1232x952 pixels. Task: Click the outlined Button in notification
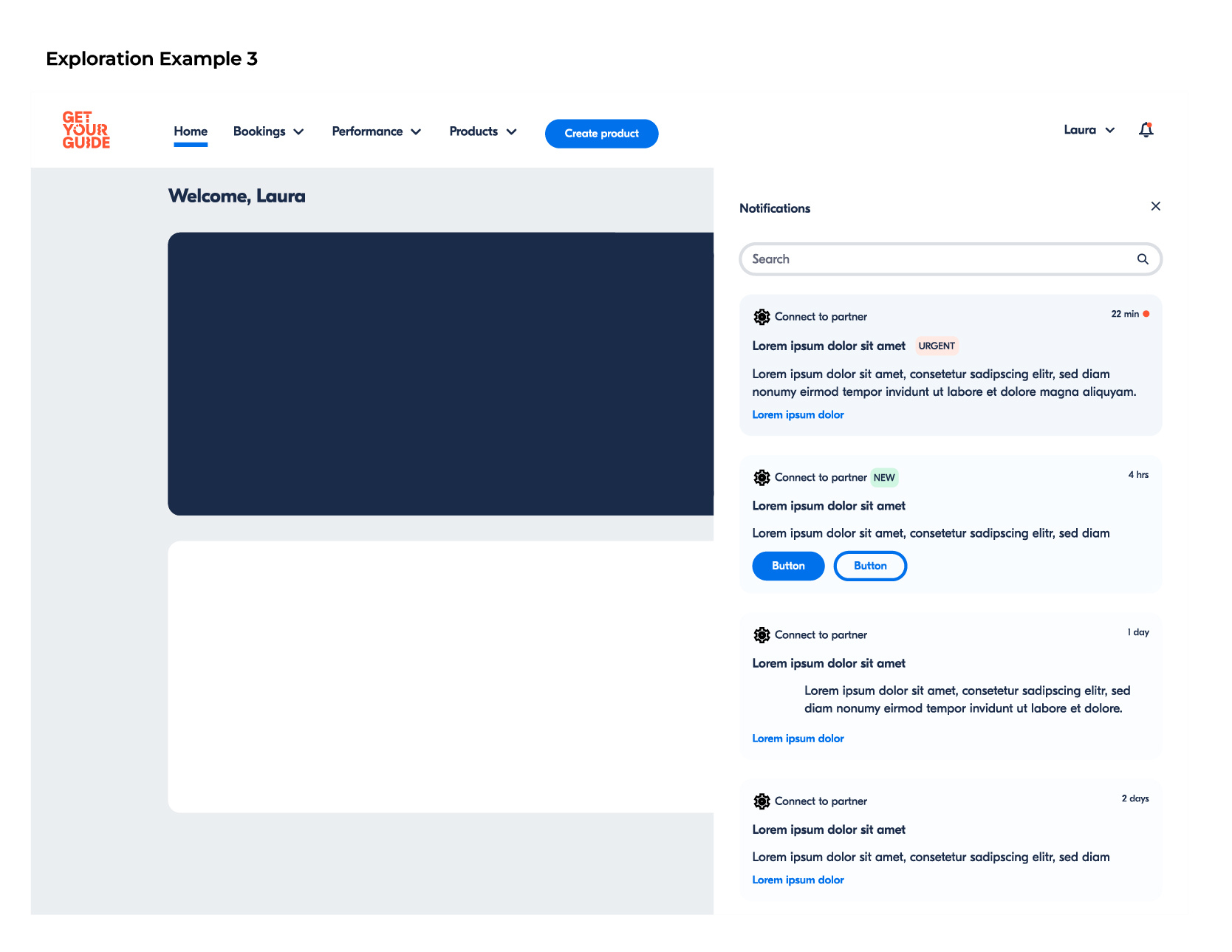[x=870, y=566]
